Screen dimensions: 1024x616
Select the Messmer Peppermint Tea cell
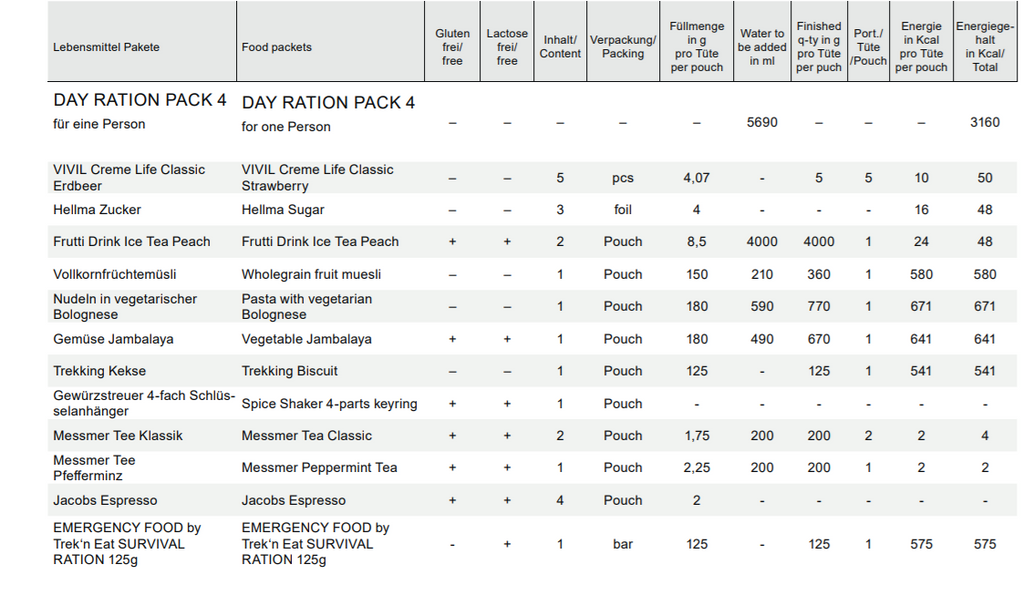tap(319, 468)
